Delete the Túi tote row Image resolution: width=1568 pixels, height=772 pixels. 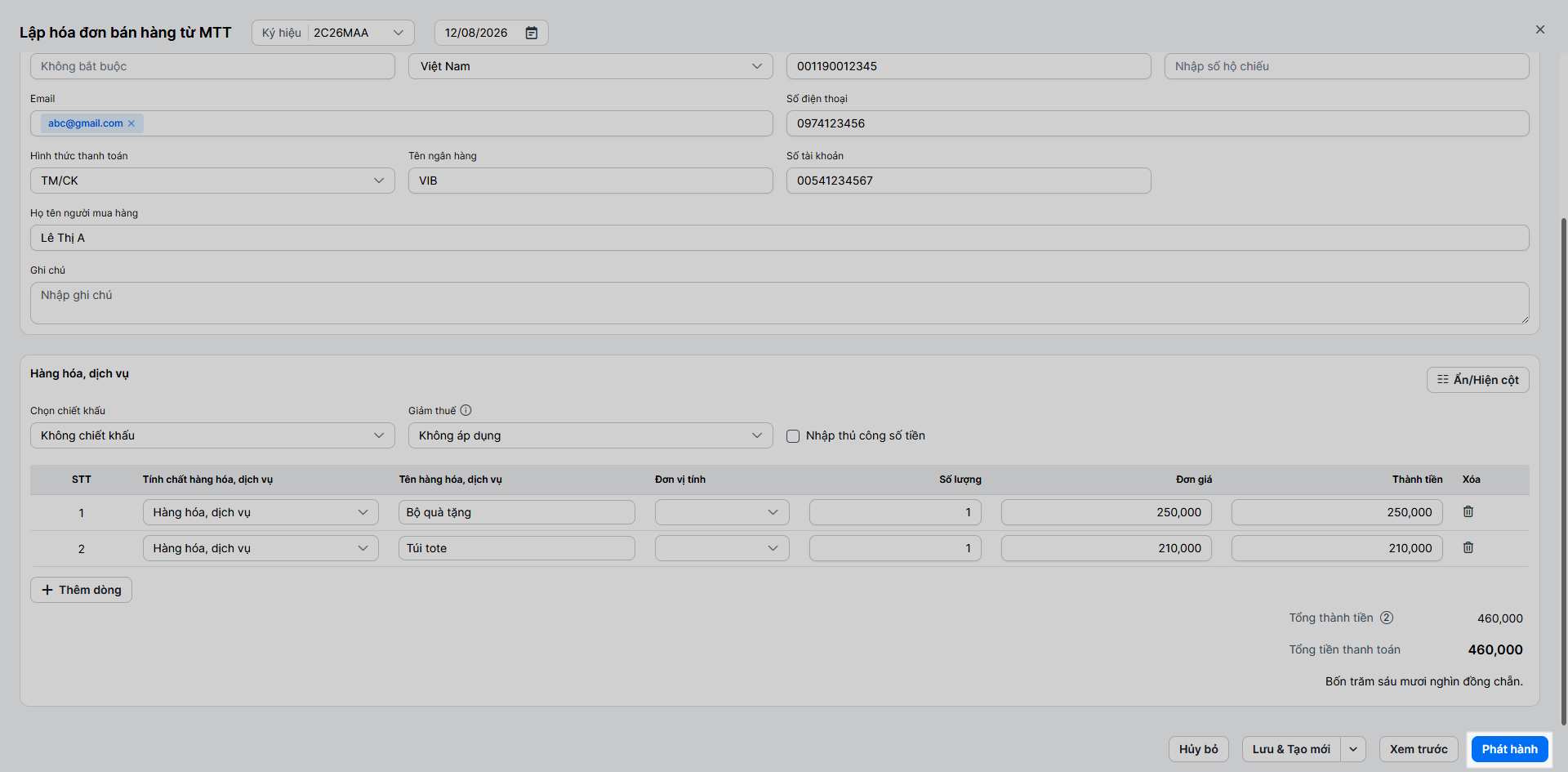tap(1468, 547)
